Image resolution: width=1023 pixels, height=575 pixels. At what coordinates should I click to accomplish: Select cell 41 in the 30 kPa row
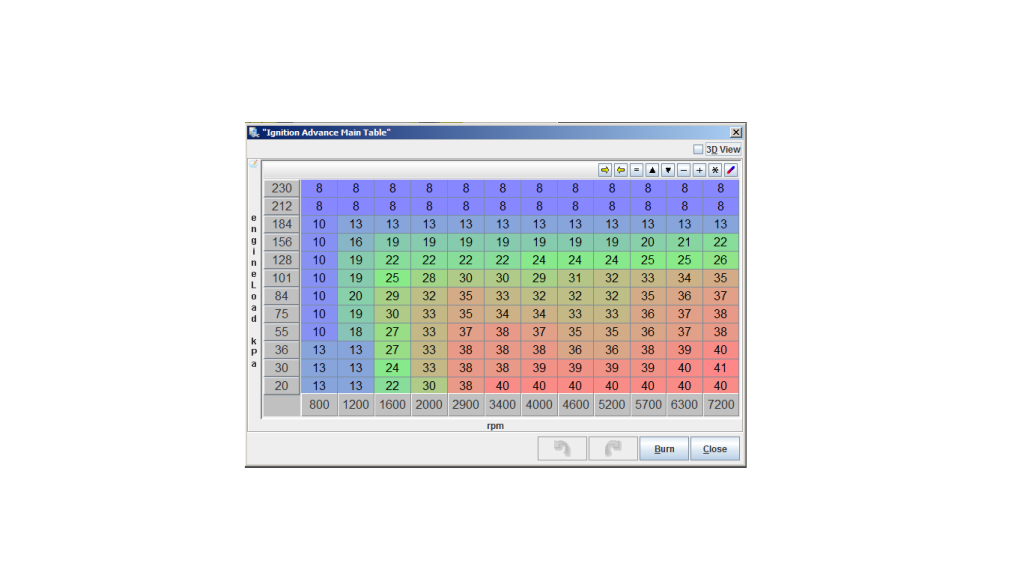(x=721, y=367)
